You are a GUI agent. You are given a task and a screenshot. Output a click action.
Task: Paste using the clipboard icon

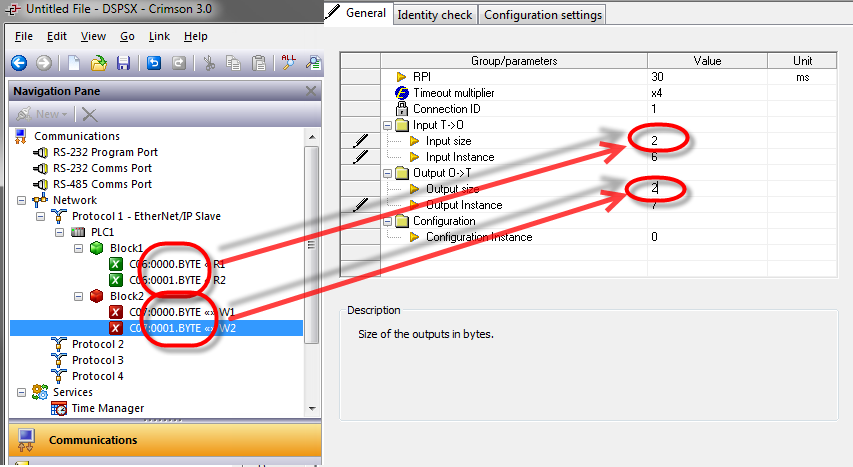[259, 63]
